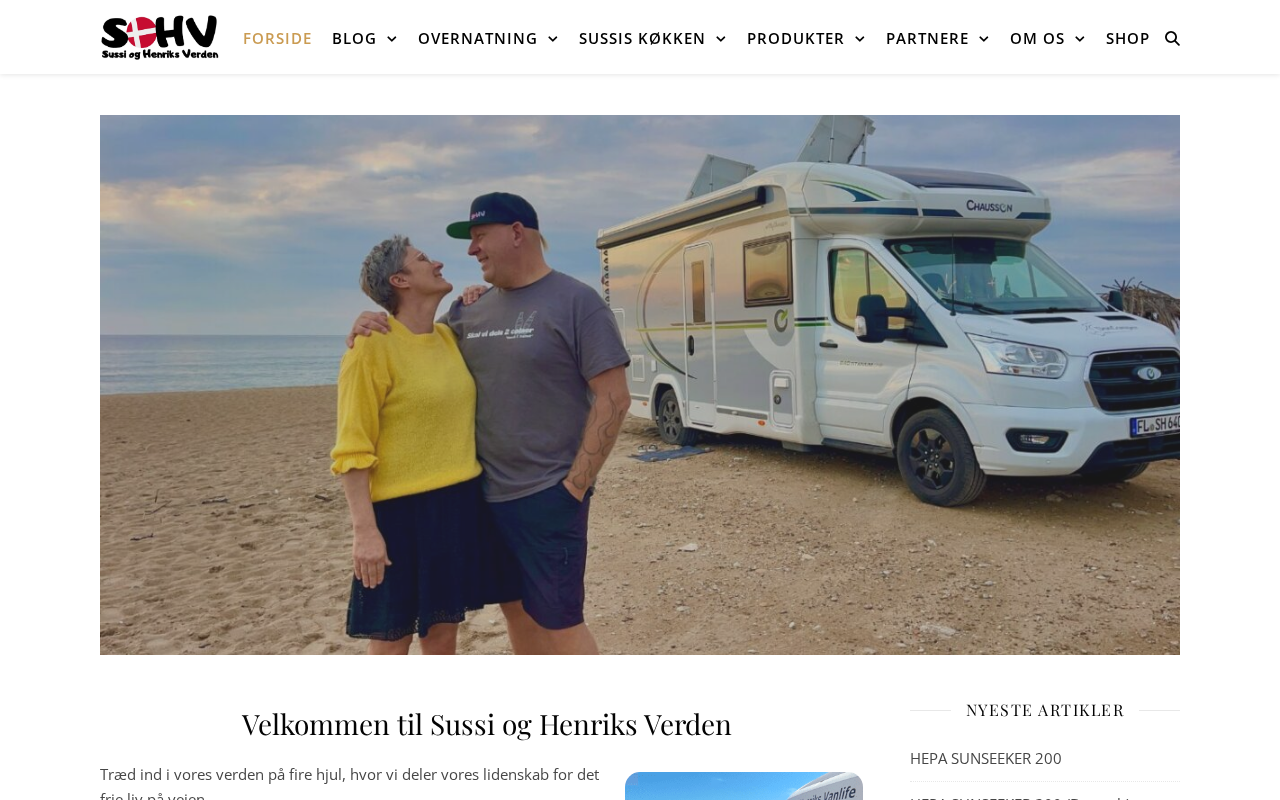Click the Vanlife thumbnail image below the heading

tap(744, 786)
